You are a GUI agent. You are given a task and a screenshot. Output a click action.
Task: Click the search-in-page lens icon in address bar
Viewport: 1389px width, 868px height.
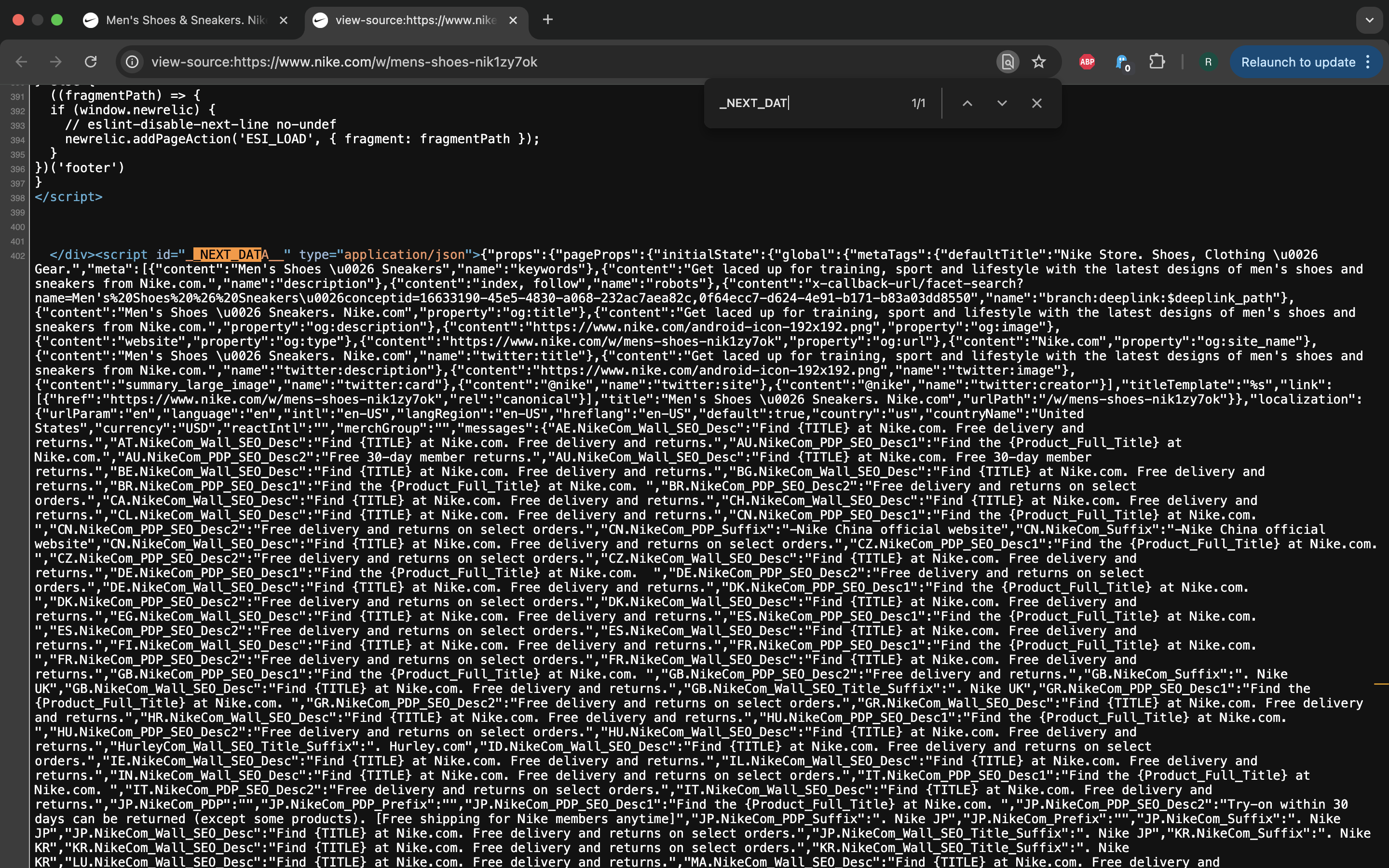coord(1008,62)
